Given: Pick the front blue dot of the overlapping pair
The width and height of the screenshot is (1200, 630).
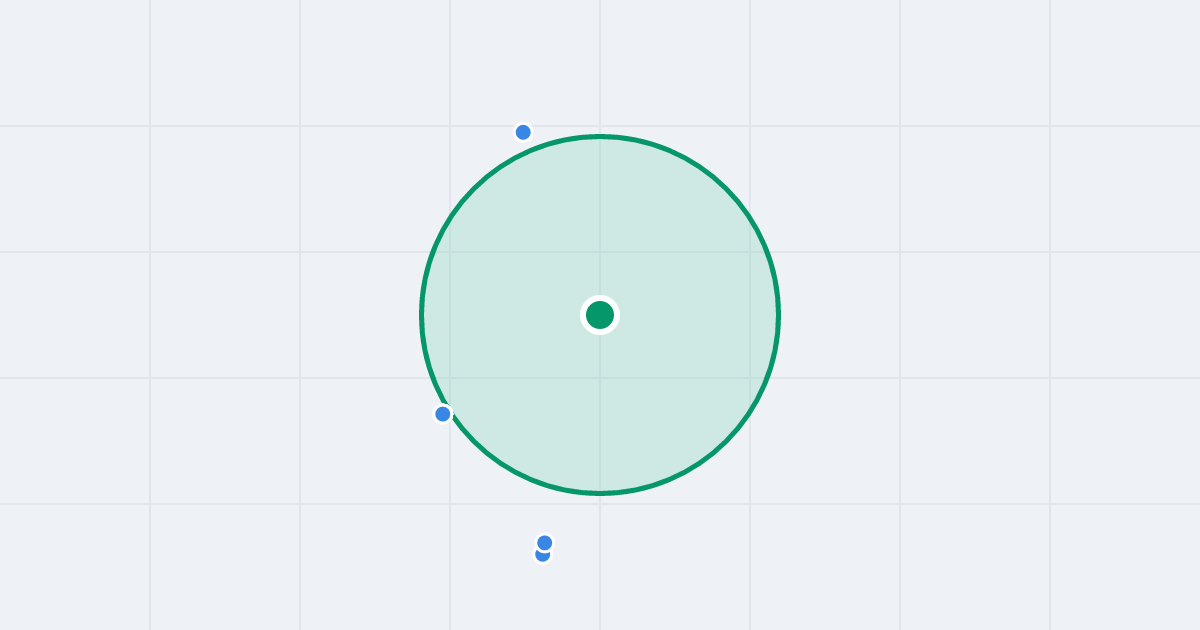Looking at the screenshot, I should tap(545, 543).
